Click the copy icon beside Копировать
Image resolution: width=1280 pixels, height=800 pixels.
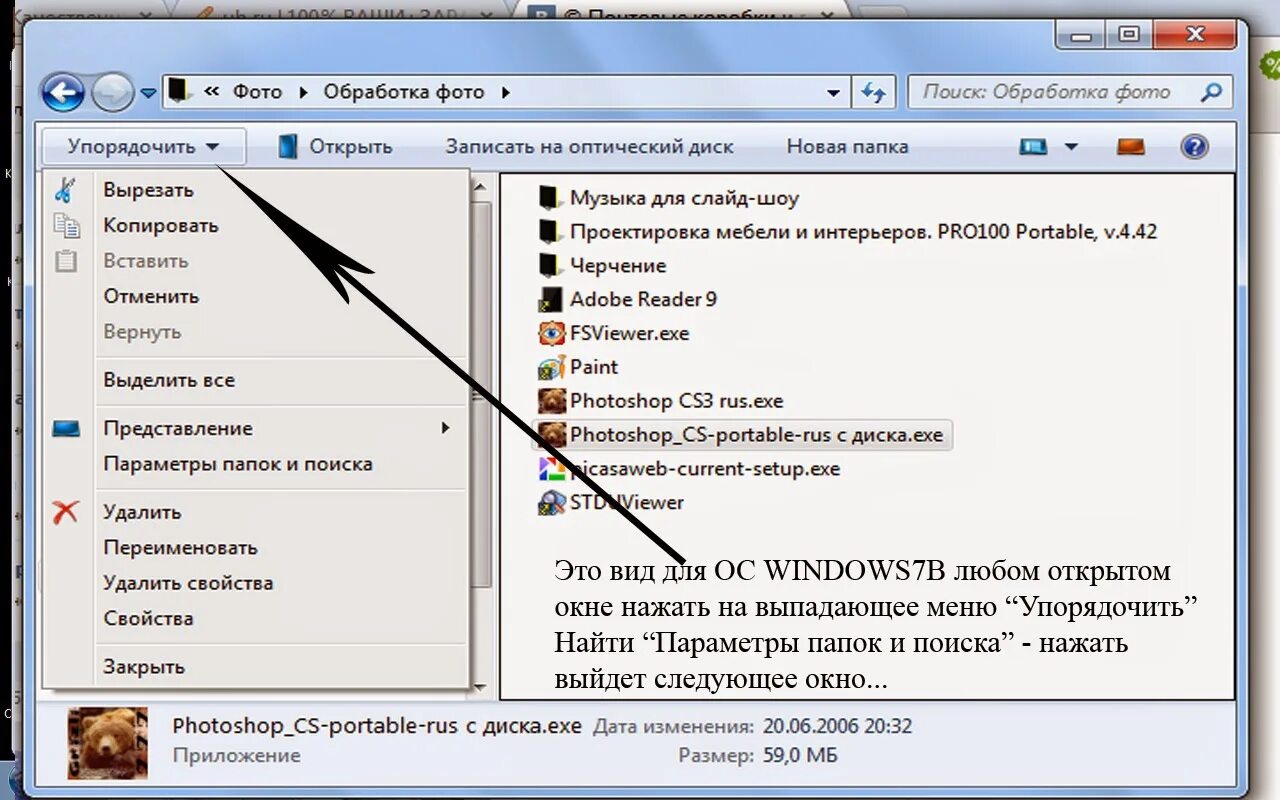coord(66,226)
